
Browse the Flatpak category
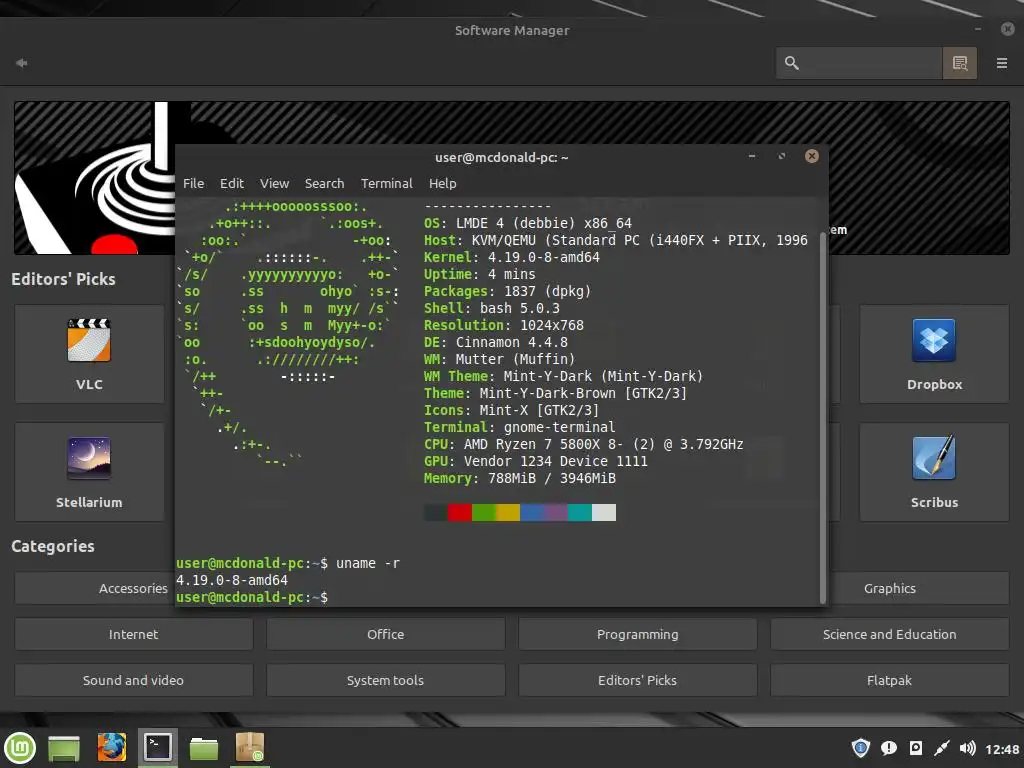tap(889, 680)
